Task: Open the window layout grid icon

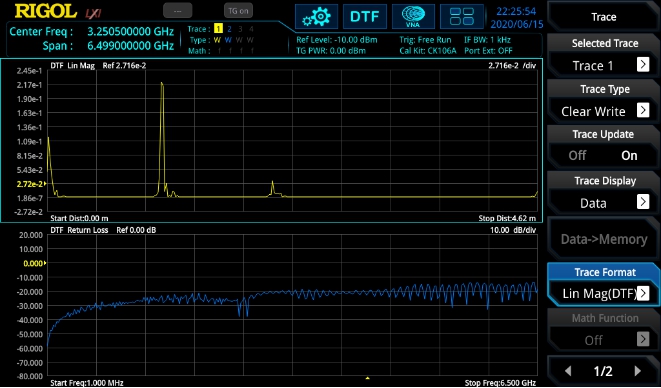Action: (462, 17)
